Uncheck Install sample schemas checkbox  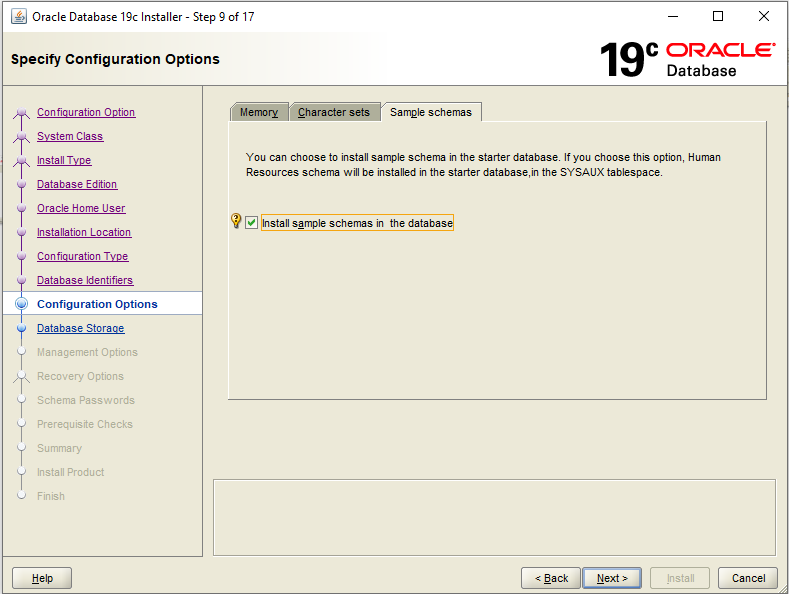point(252,222)
